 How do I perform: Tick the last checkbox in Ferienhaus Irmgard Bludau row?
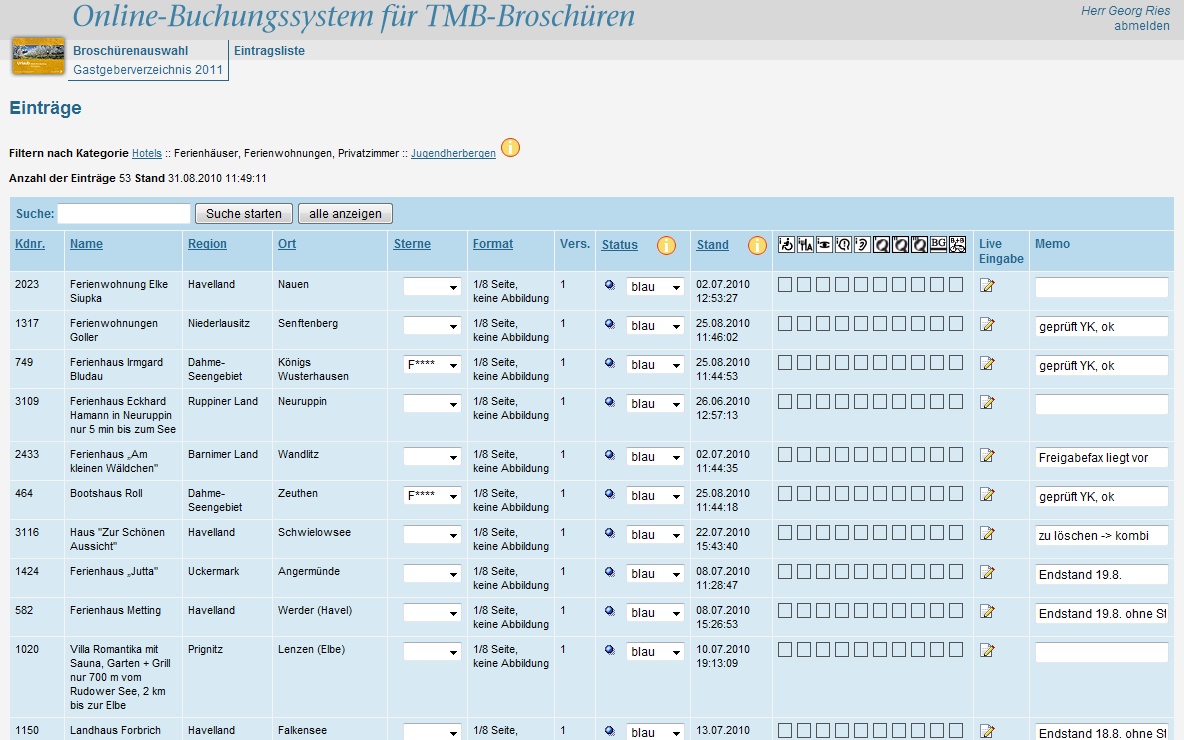(x=956, y=363)
